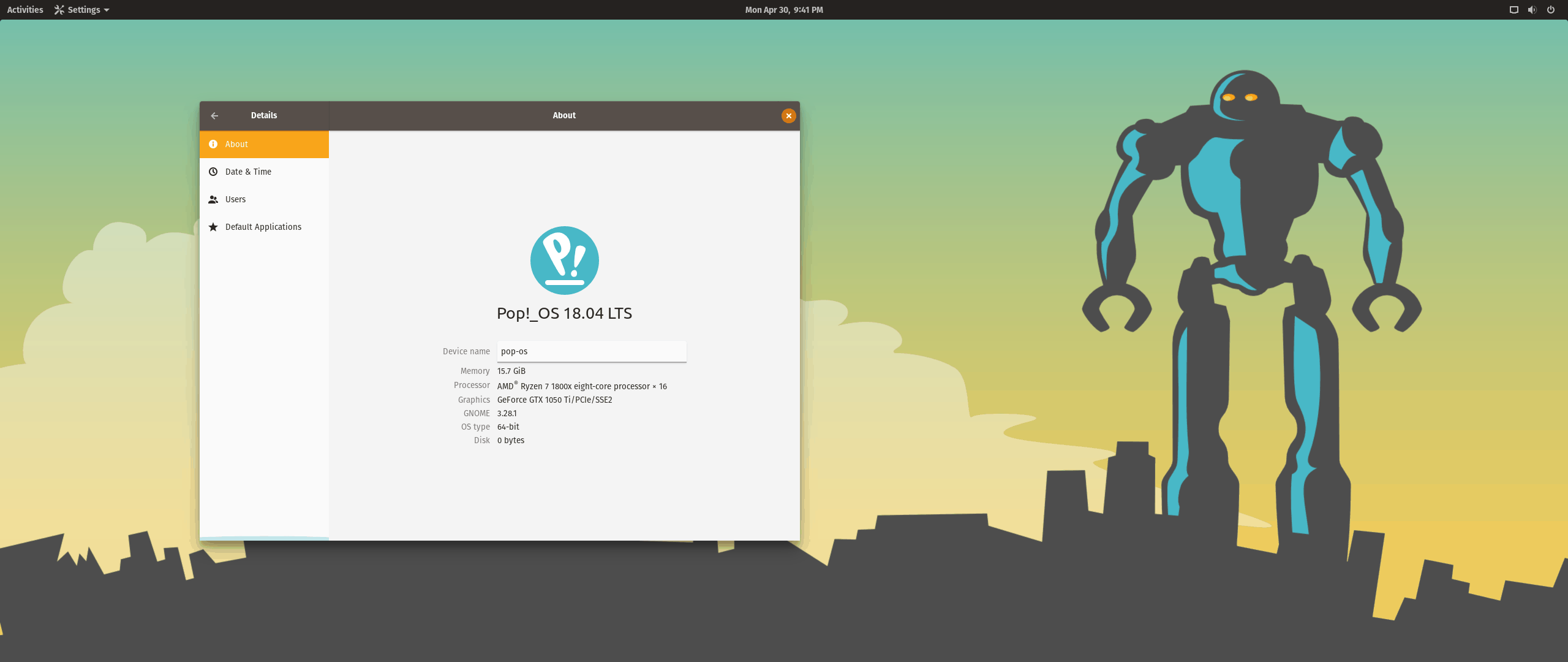Close the About settings window
Viewport: 1568px width, 662px height.
pos(788,116)
